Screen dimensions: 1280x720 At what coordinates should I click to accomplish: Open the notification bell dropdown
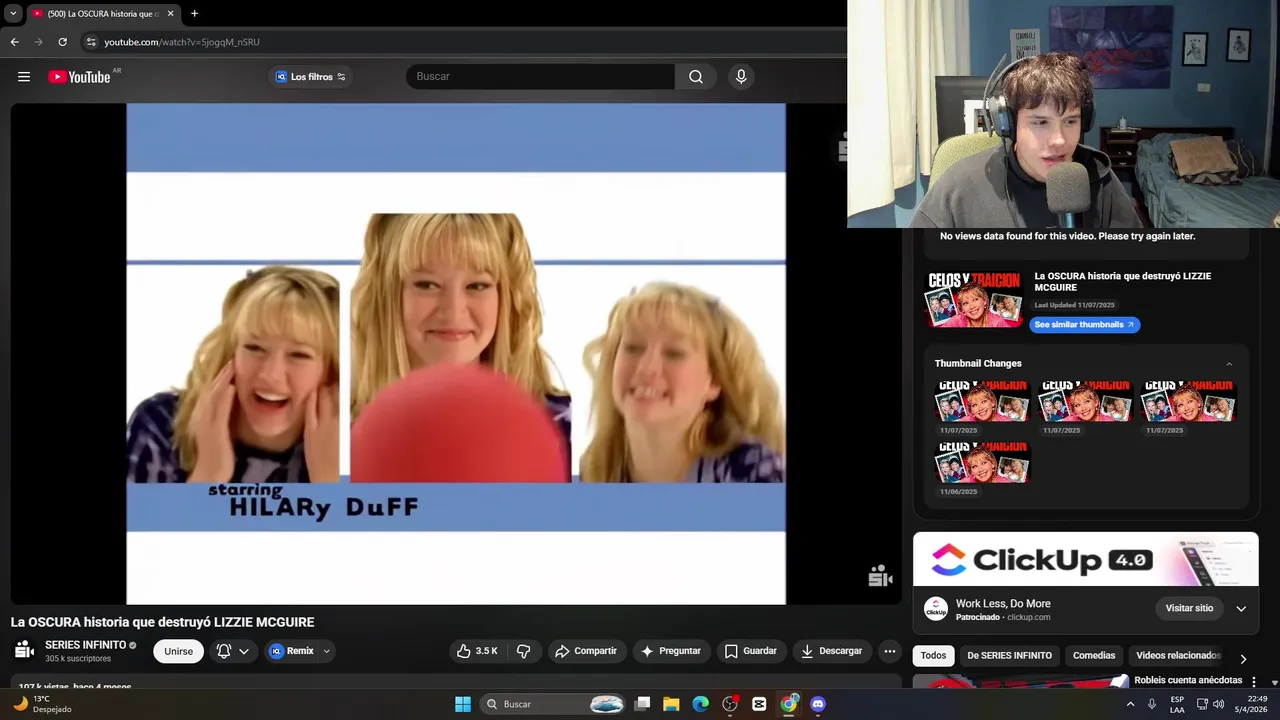[x=232, y=651]
